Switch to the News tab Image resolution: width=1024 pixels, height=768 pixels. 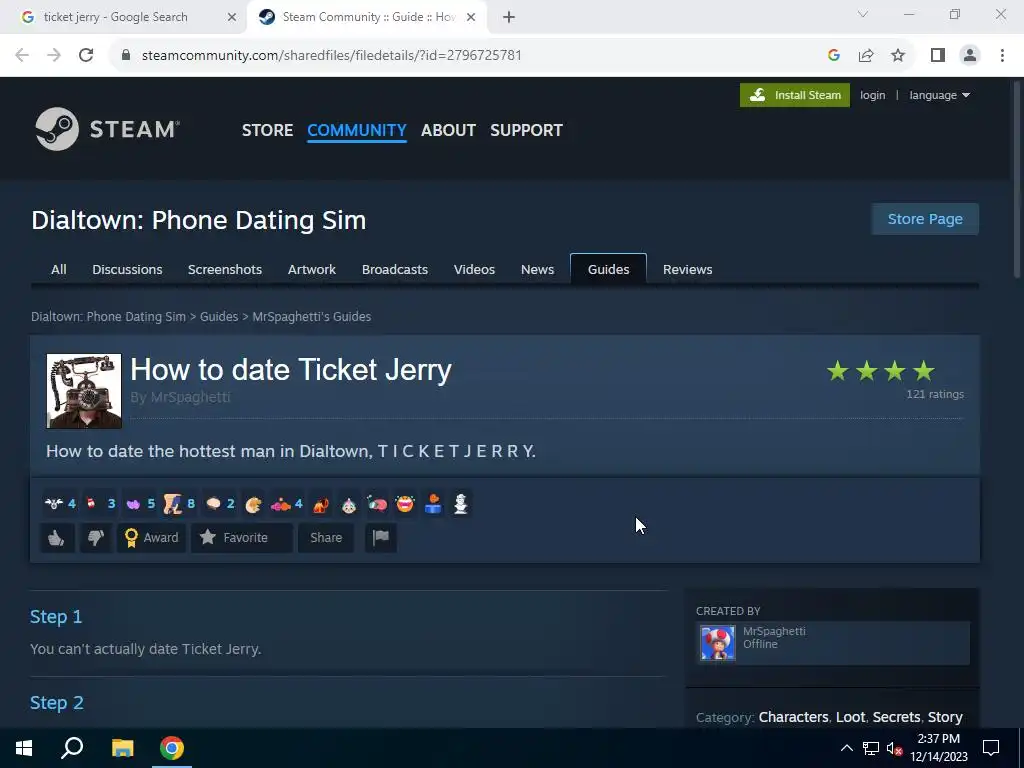tap(537, 269)
